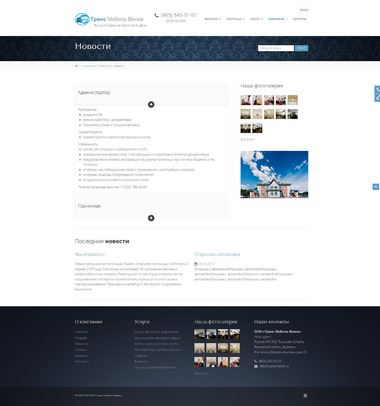The height and width of the screenshot is (406, 380).
Task: Click the calendar icon beside news date
Action: click(x=196, y=264)
